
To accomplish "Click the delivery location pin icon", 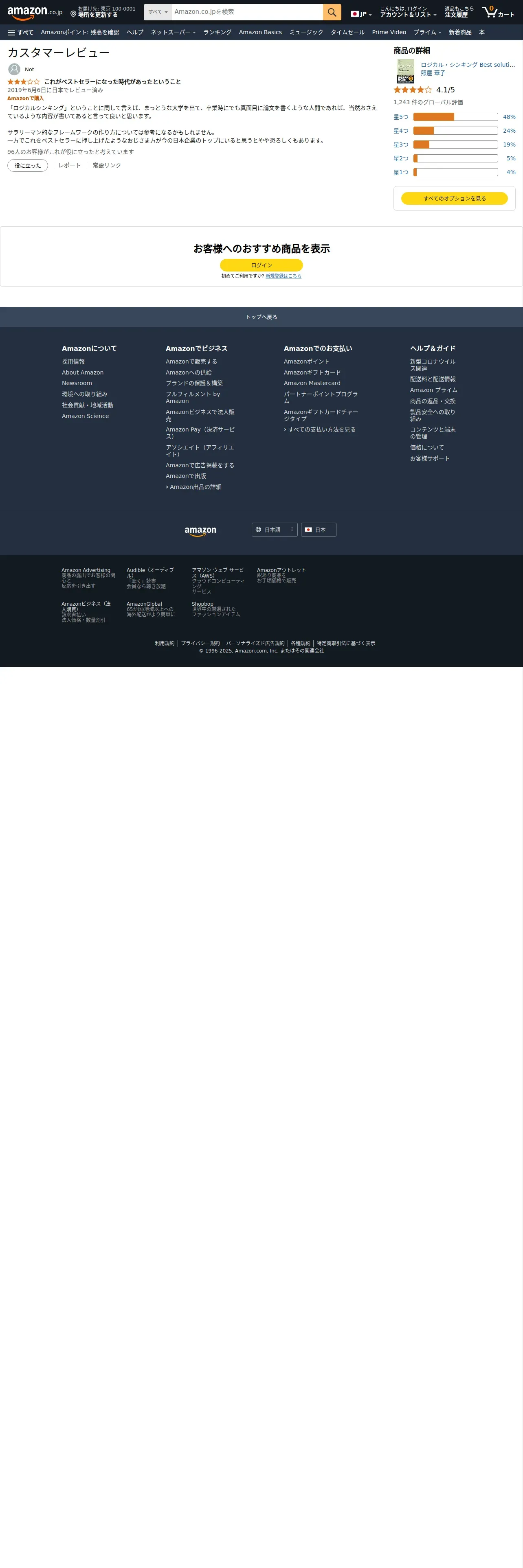I will pyautogui.click(x=73, y=14).
